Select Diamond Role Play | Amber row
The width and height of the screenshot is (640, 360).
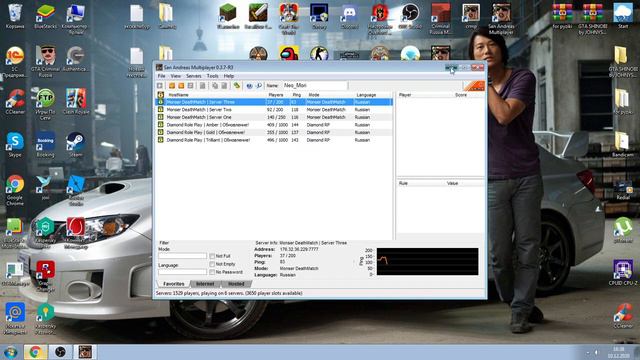tap(274, 124)
